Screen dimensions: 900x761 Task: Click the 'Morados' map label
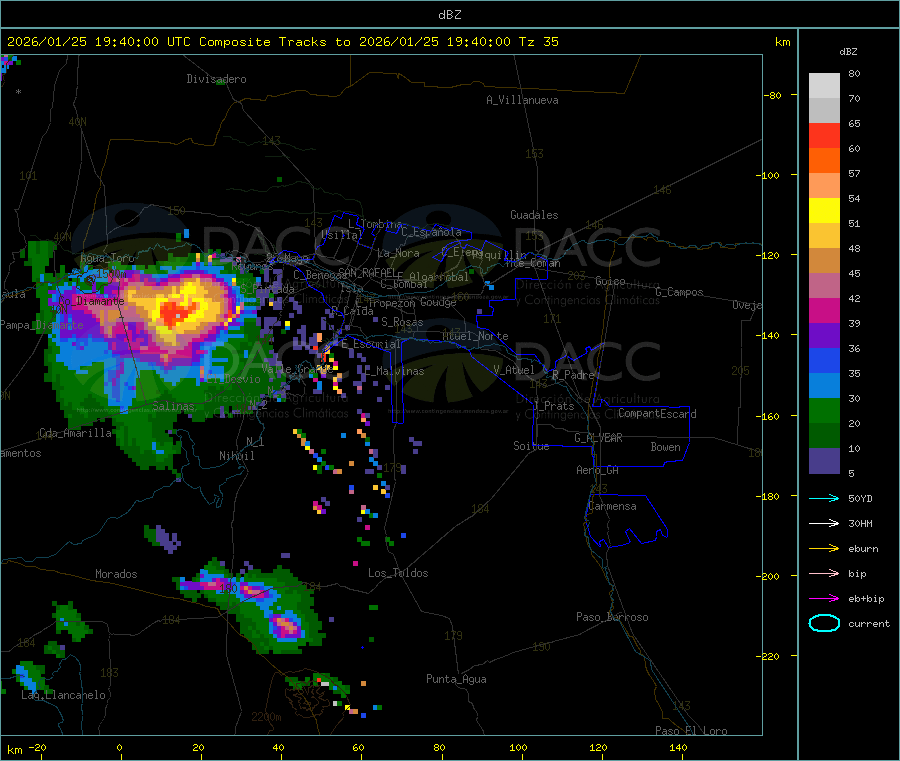pyautogui.click(x=116, y=574)
